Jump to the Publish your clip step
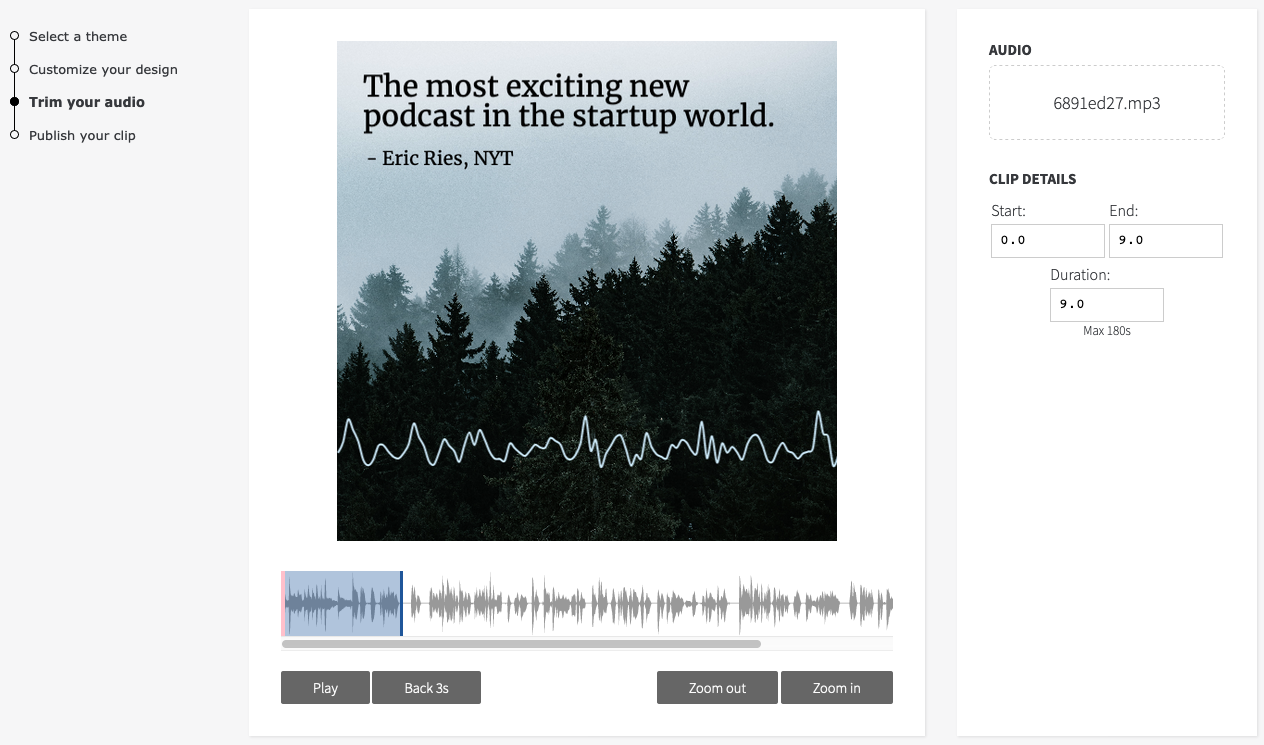This screenshot has width=1264, height=745. tap(82, 135)
